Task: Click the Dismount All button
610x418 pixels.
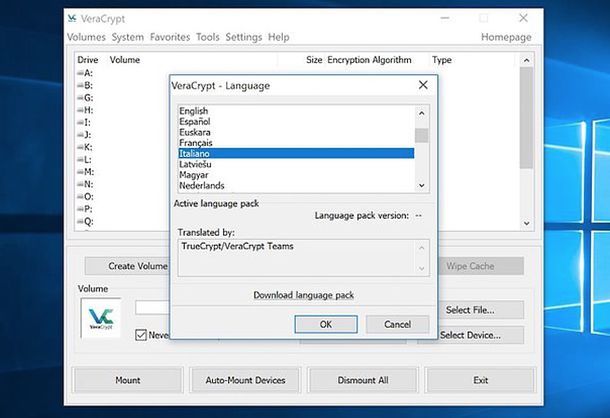Action: pos(363,380)
